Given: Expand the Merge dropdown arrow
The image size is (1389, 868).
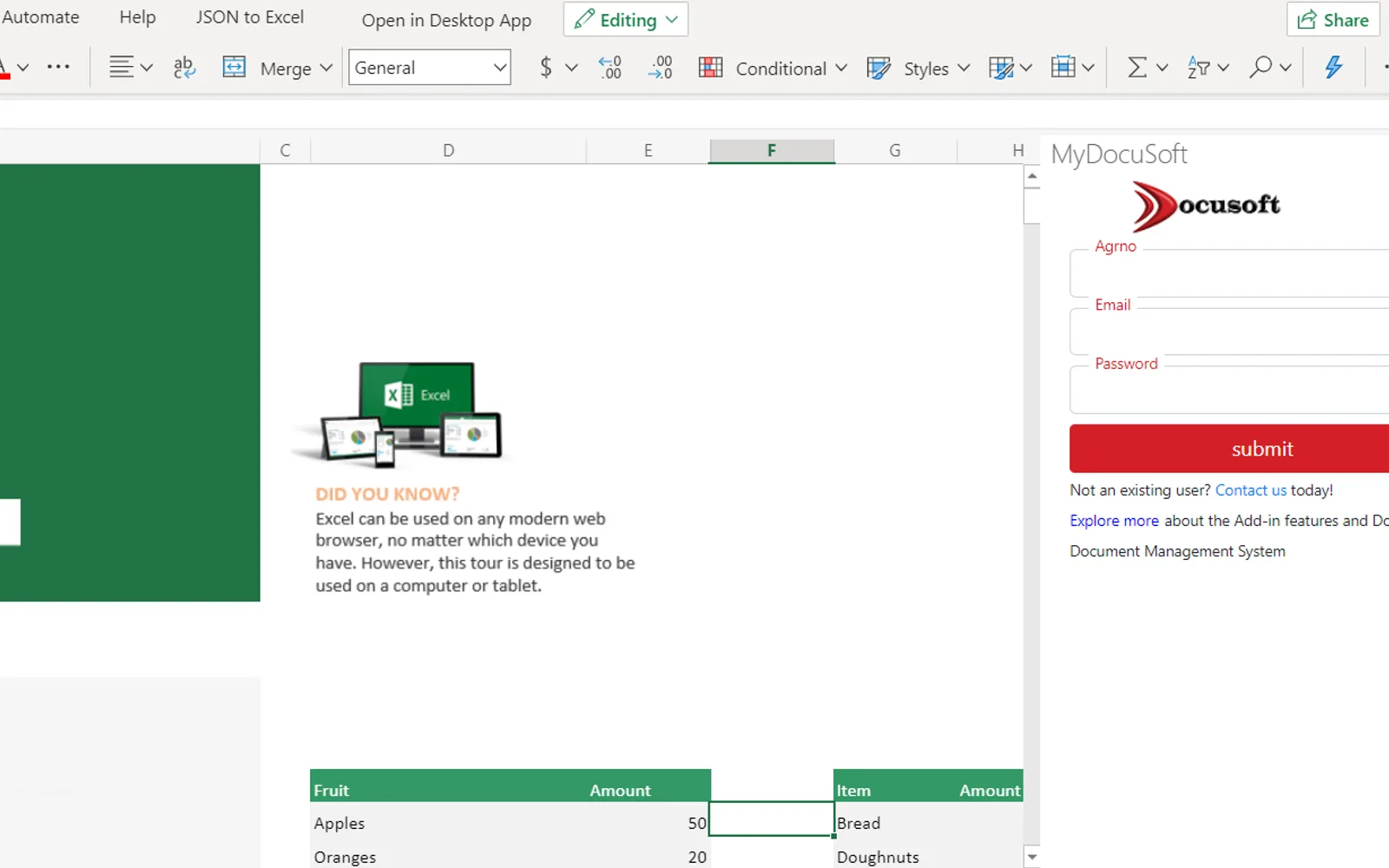Looking at the screenshot, I should point(326,68).
